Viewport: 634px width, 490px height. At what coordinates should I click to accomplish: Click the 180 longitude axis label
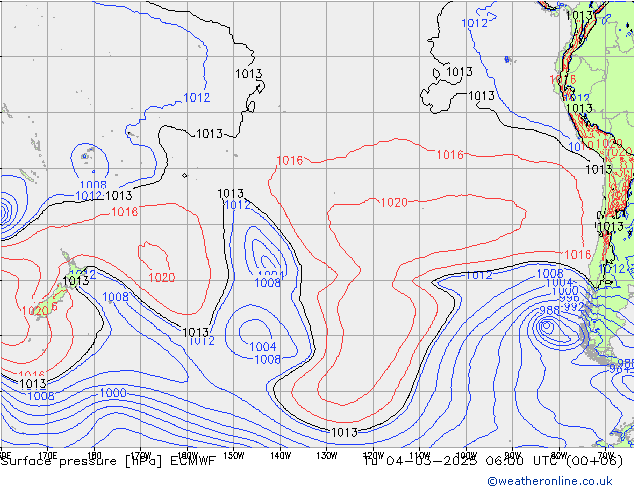(x=94, y=455)
